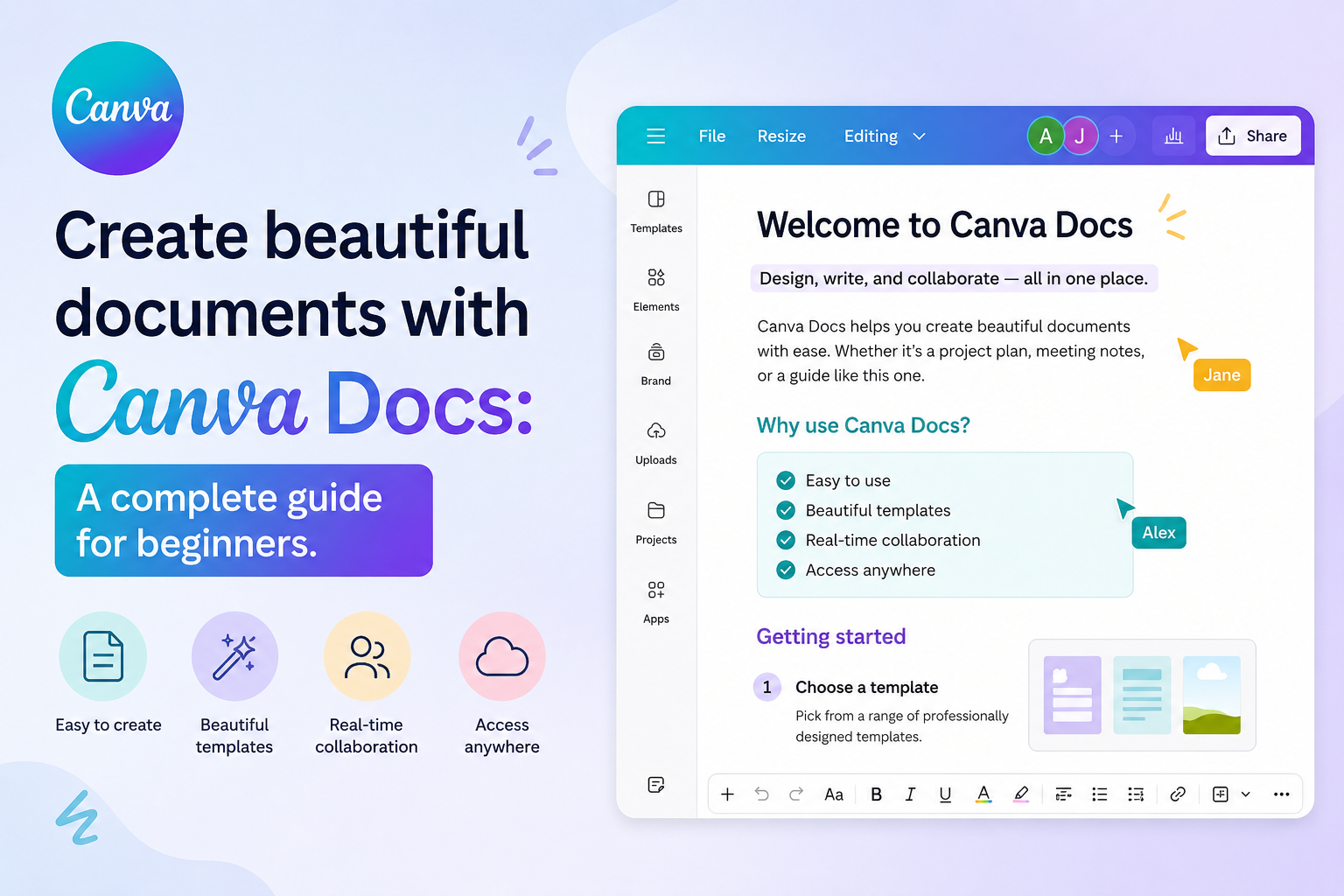
Task: Click the Welcome to Canva Docs heading
Action: coord(945,225)
